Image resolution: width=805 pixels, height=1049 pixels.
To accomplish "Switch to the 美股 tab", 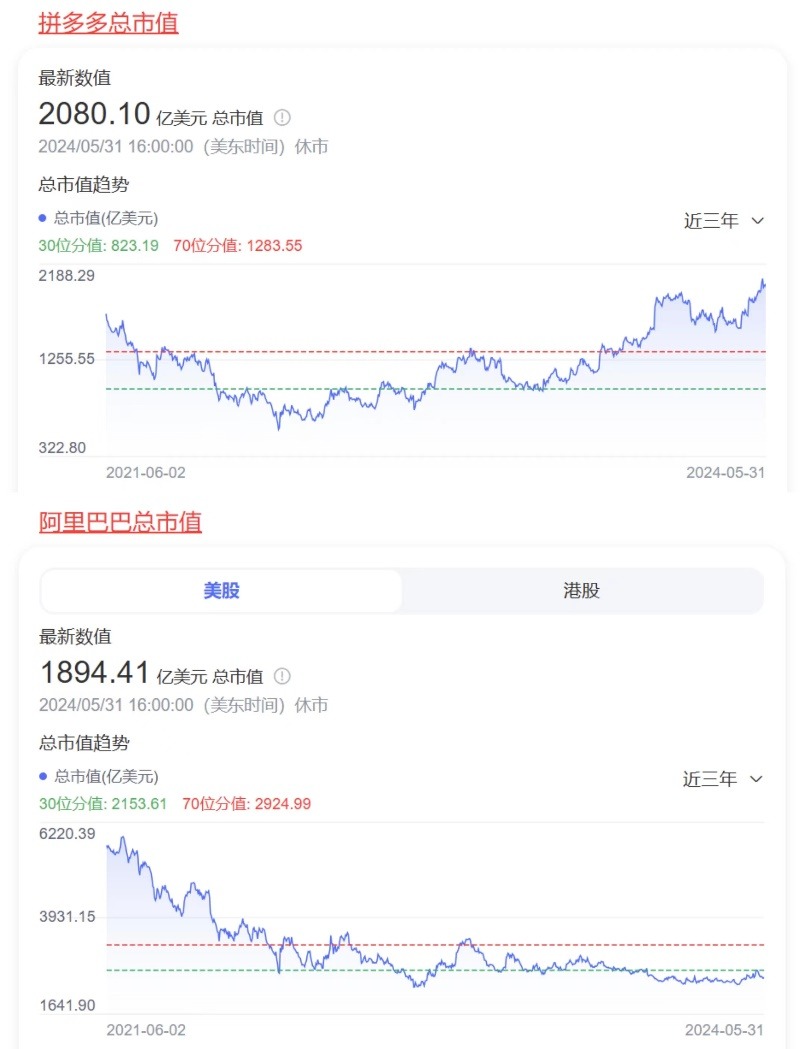I will [221, 590].
